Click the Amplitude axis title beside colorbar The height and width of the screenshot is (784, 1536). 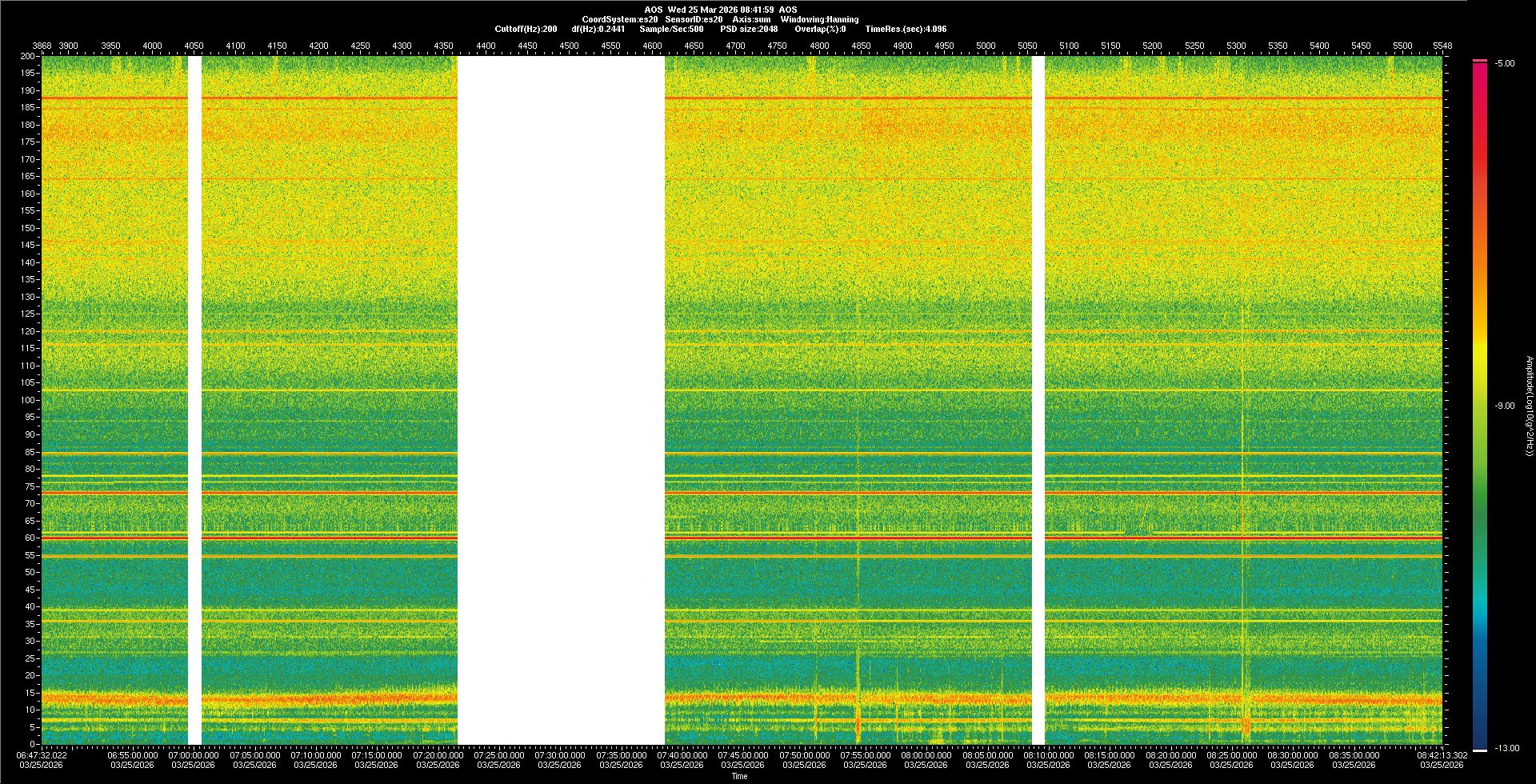pos(1529,406)
